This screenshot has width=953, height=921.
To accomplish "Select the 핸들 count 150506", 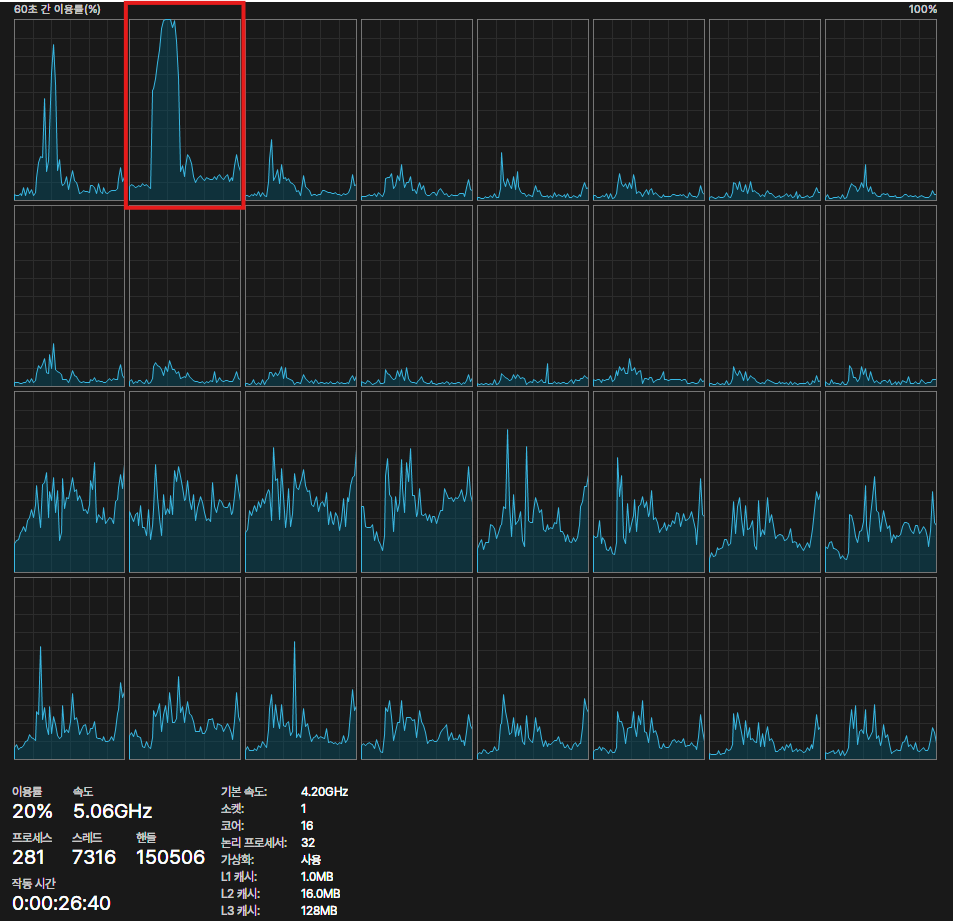I will (x=170, y=857).
